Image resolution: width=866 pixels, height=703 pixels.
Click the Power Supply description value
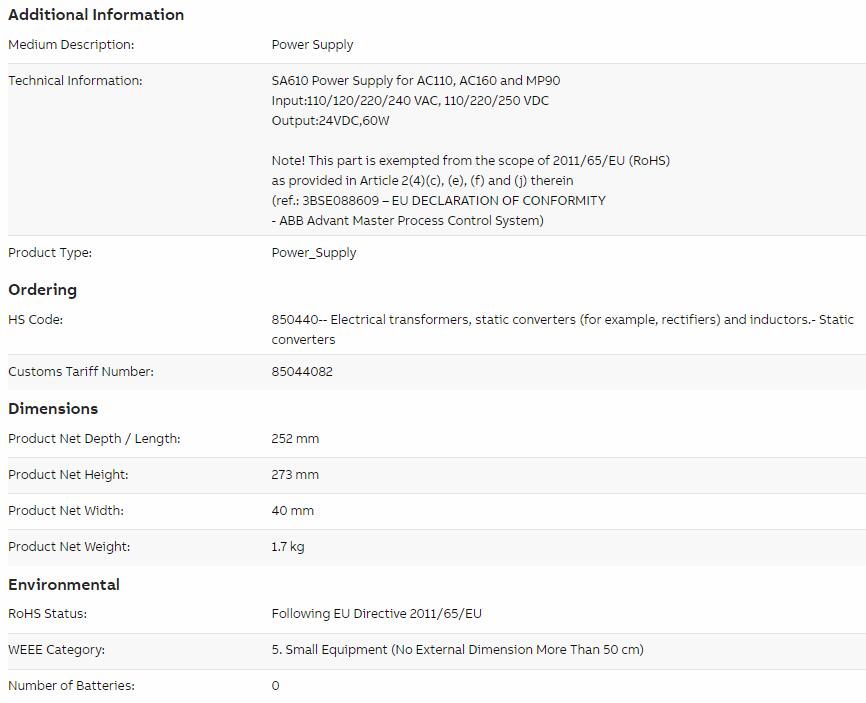(x=312, y=45)
